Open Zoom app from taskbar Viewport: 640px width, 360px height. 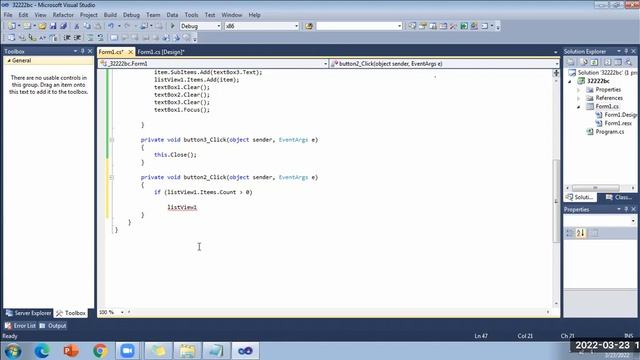128,351
